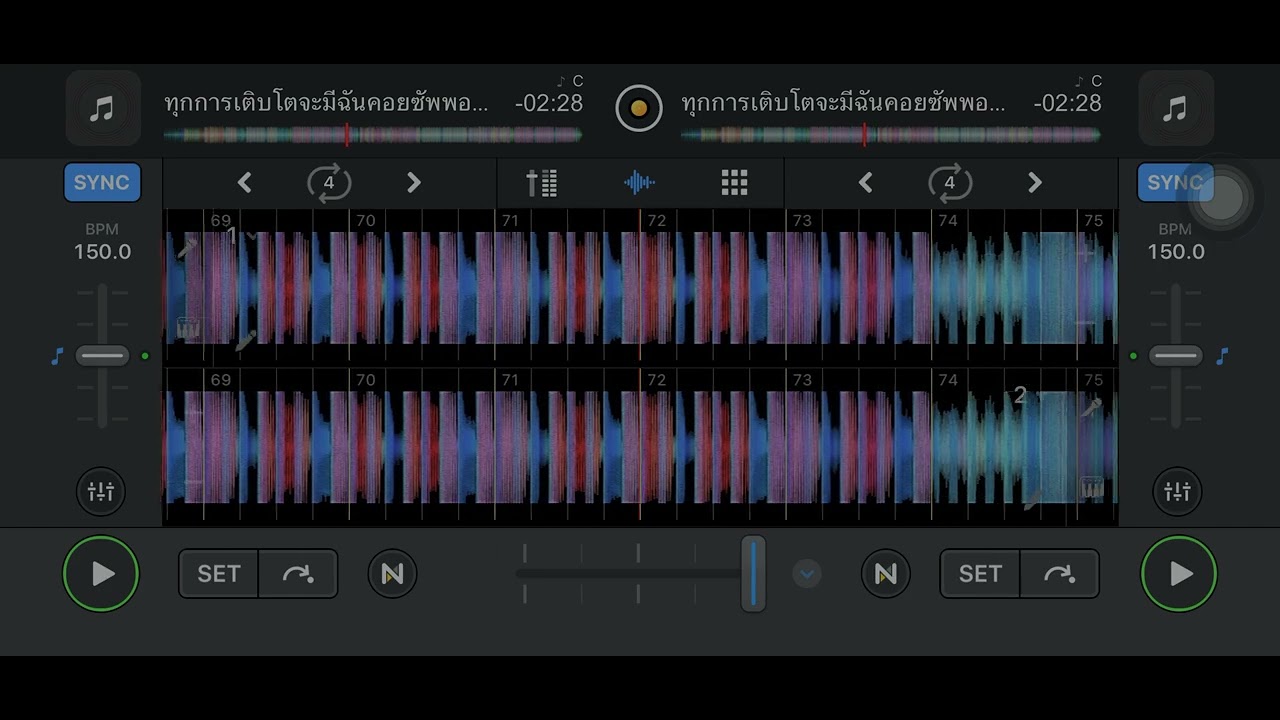Click bar 72 marker on deck 1 waveform
Viewport: 1280px width, 720px height.
(656, 221)
